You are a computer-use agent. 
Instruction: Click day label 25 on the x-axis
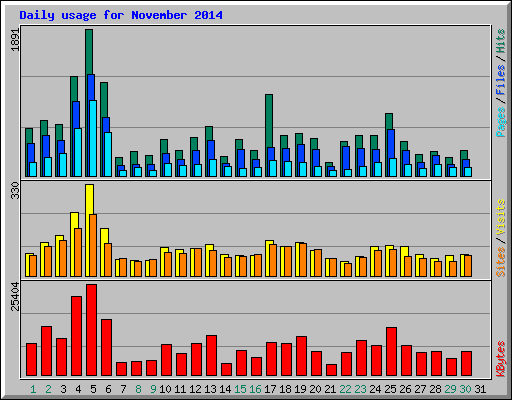pyautogui.click(x=390, y=389)
